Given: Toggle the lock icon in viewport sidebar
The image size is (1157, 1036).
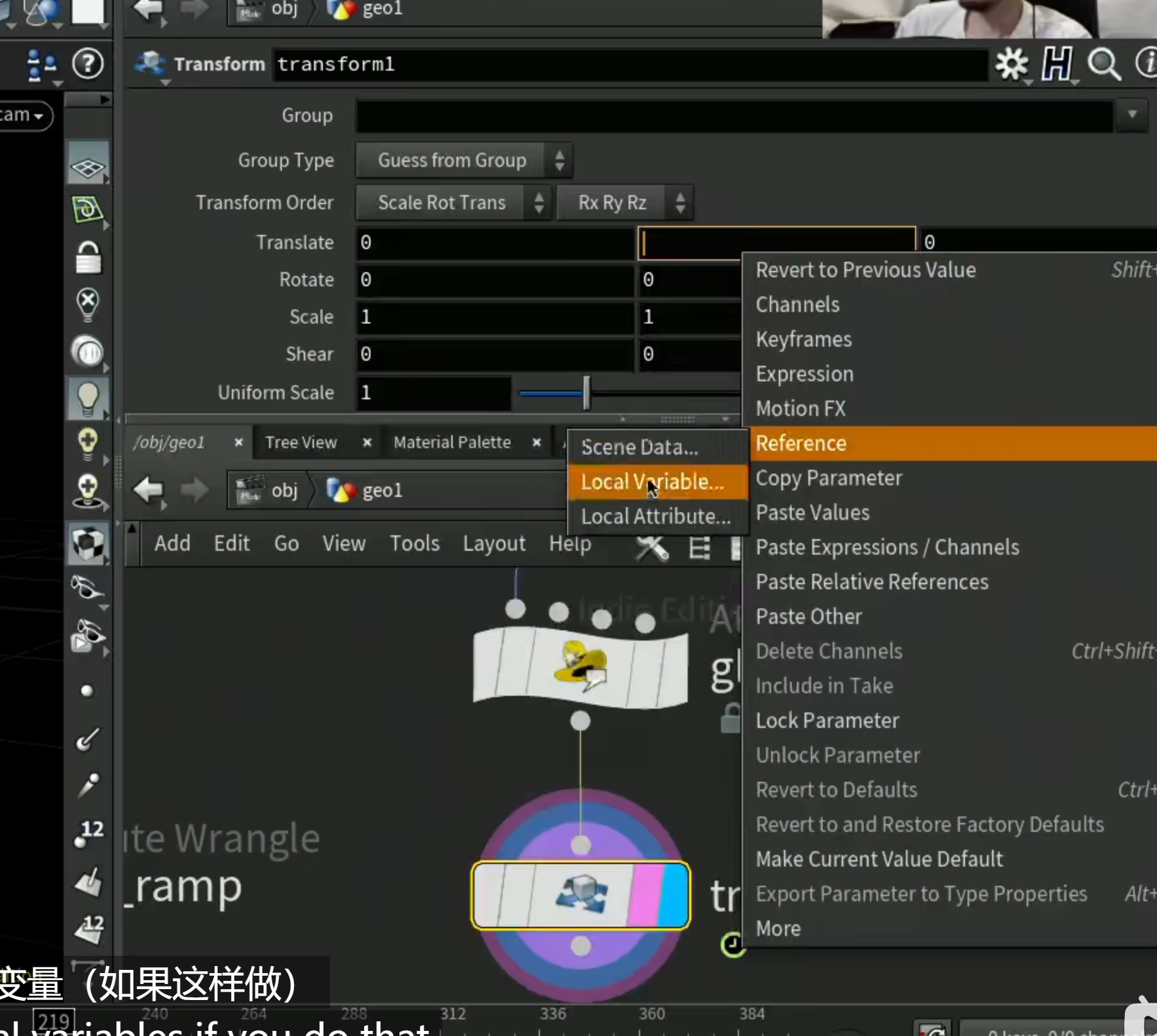Looking at the screenshot, I should click(x=88, y=258).
